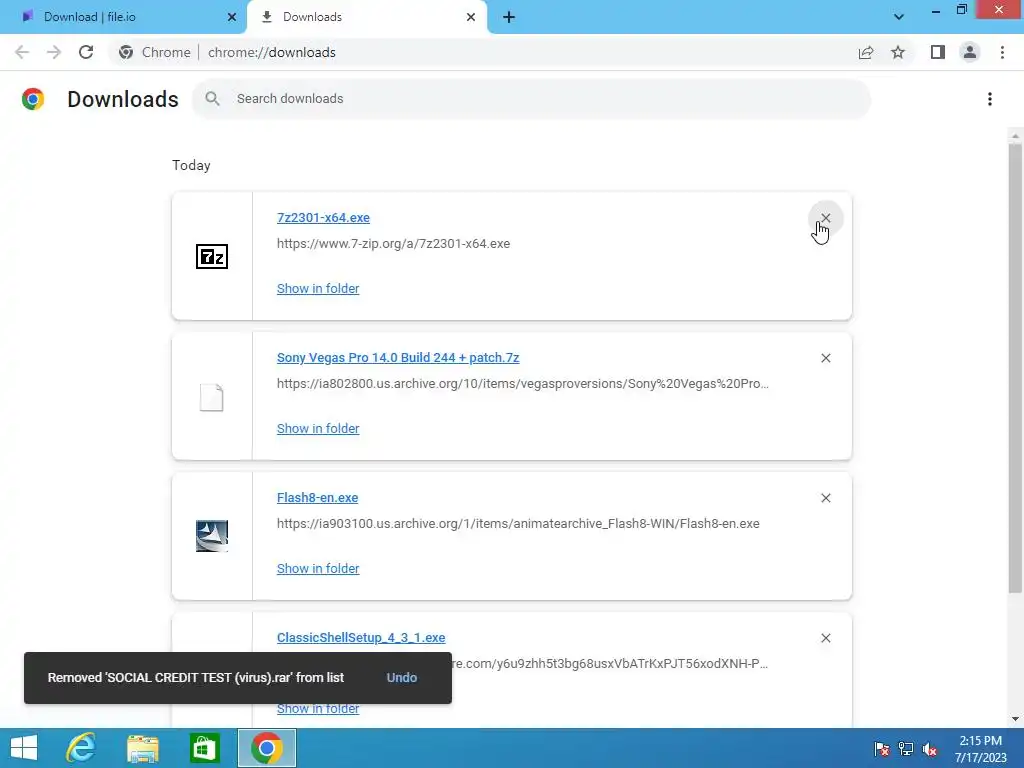Click the chrome://downloads address bar
Image resolution: width=1024 pixels, height=768 pixels.
272,52
